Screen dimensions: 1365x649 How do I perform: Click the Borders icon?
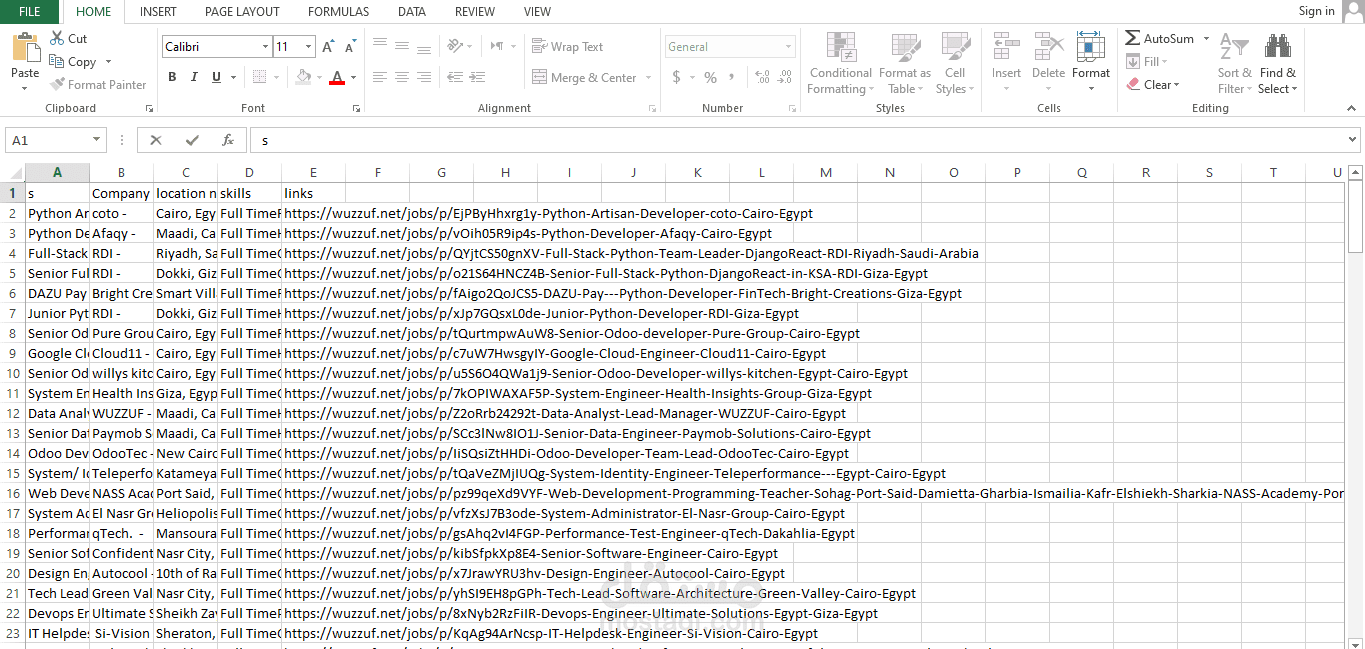[x=259, y=77]
